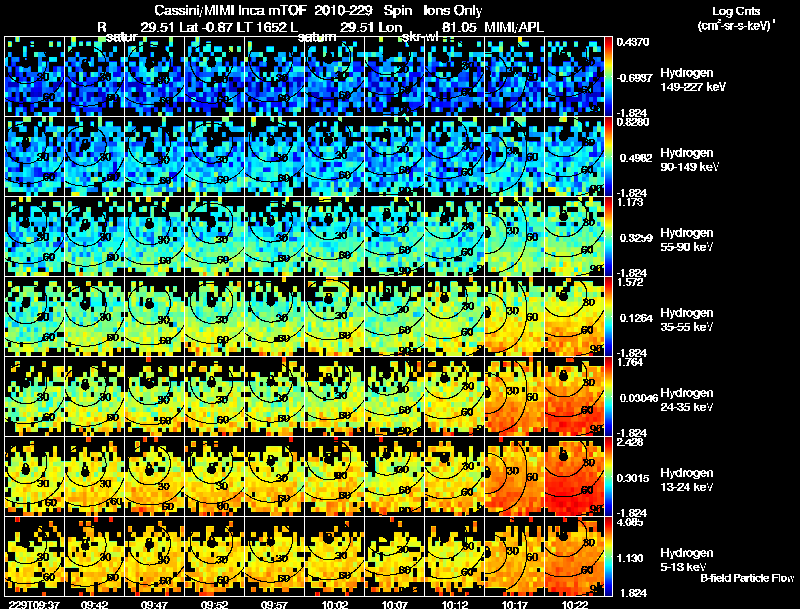Select the 10:12 time label

coord(455,604)
